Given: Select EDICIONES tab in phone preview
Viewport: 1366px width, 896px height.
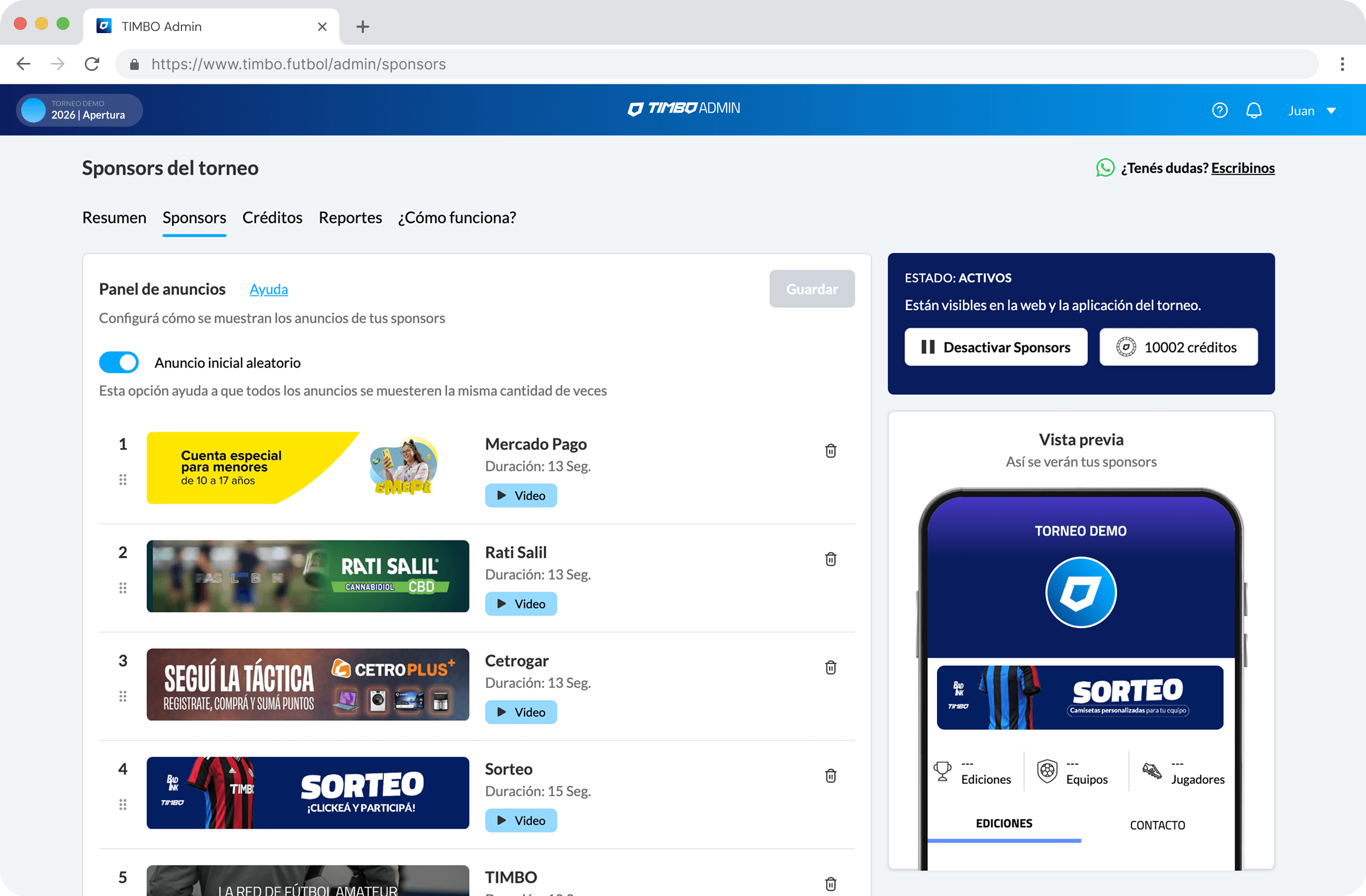Looking at the screenshot, I should click(x=1004, y=823).
